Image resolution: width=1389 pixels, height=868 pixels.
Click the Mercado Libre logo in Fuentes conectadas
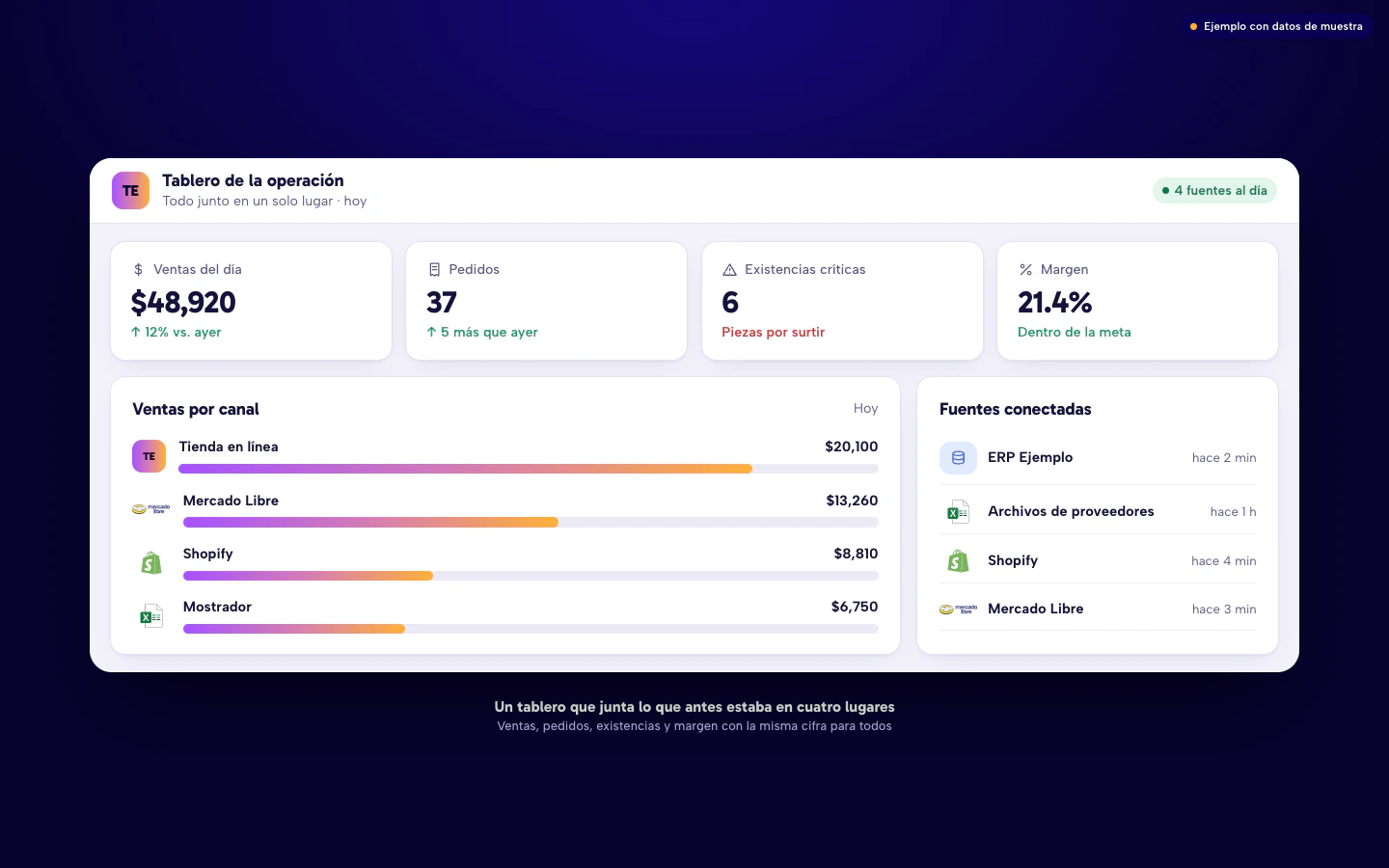click(958, 610)
